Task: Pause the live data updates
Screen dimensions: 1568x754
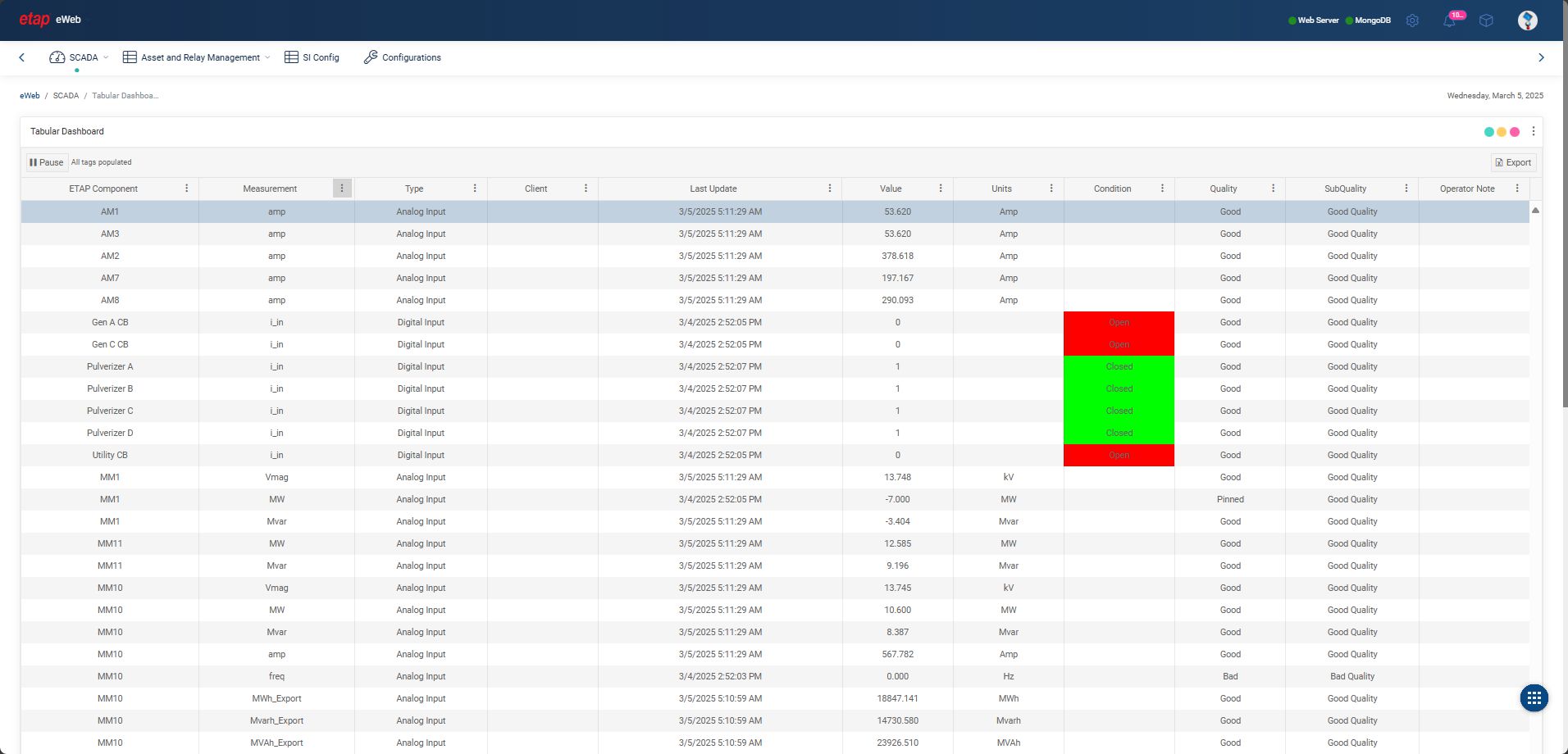Action: [46, 162]
